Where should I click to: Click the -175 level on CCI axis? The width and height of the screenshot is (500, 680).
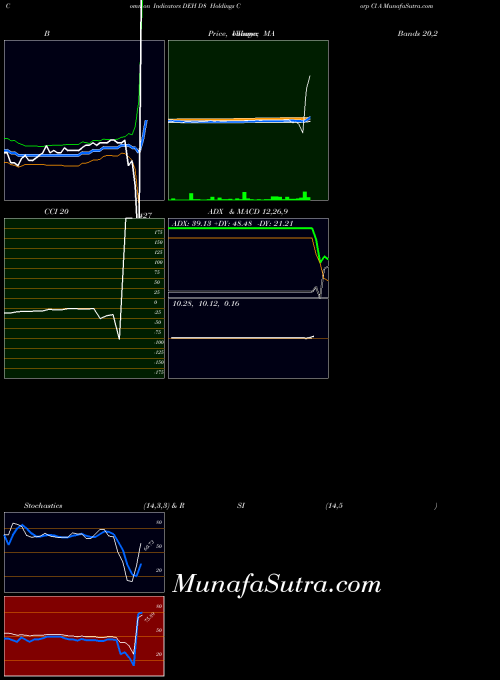[x=159, y=372]
